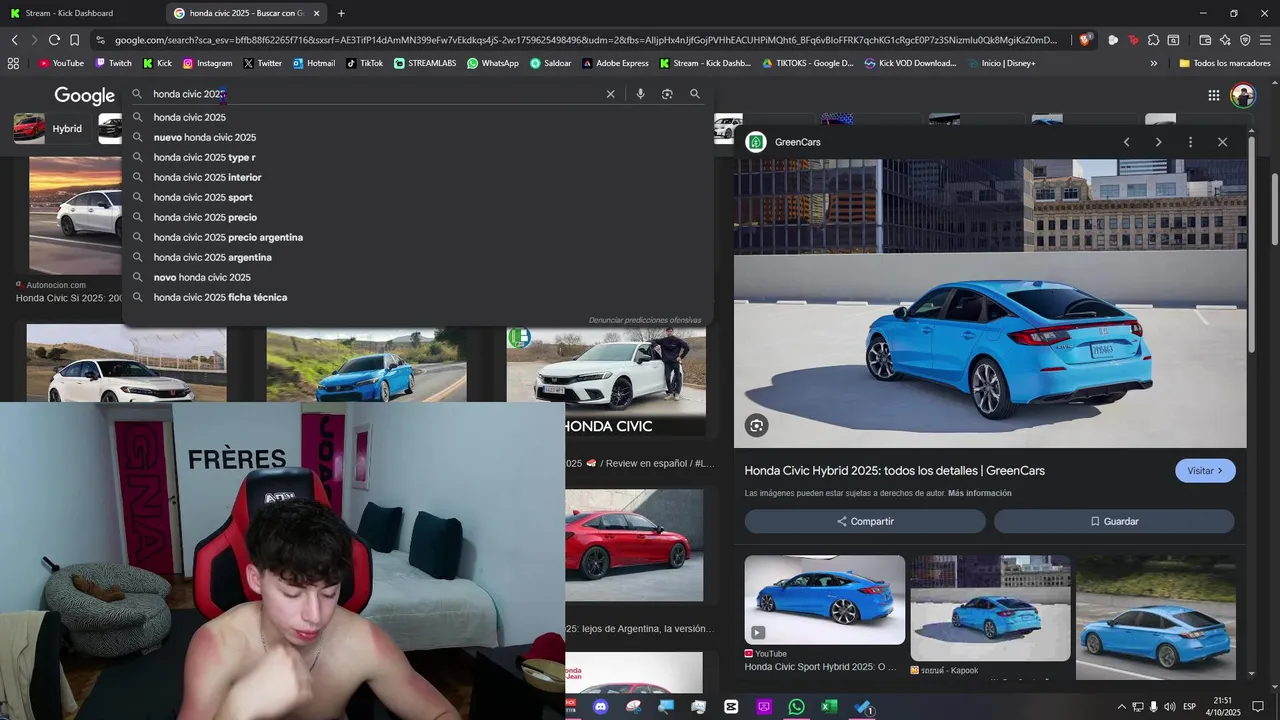The image size is (1280, 720).
Task: Open Hotmail bookmark
Action: pos(314,63)
